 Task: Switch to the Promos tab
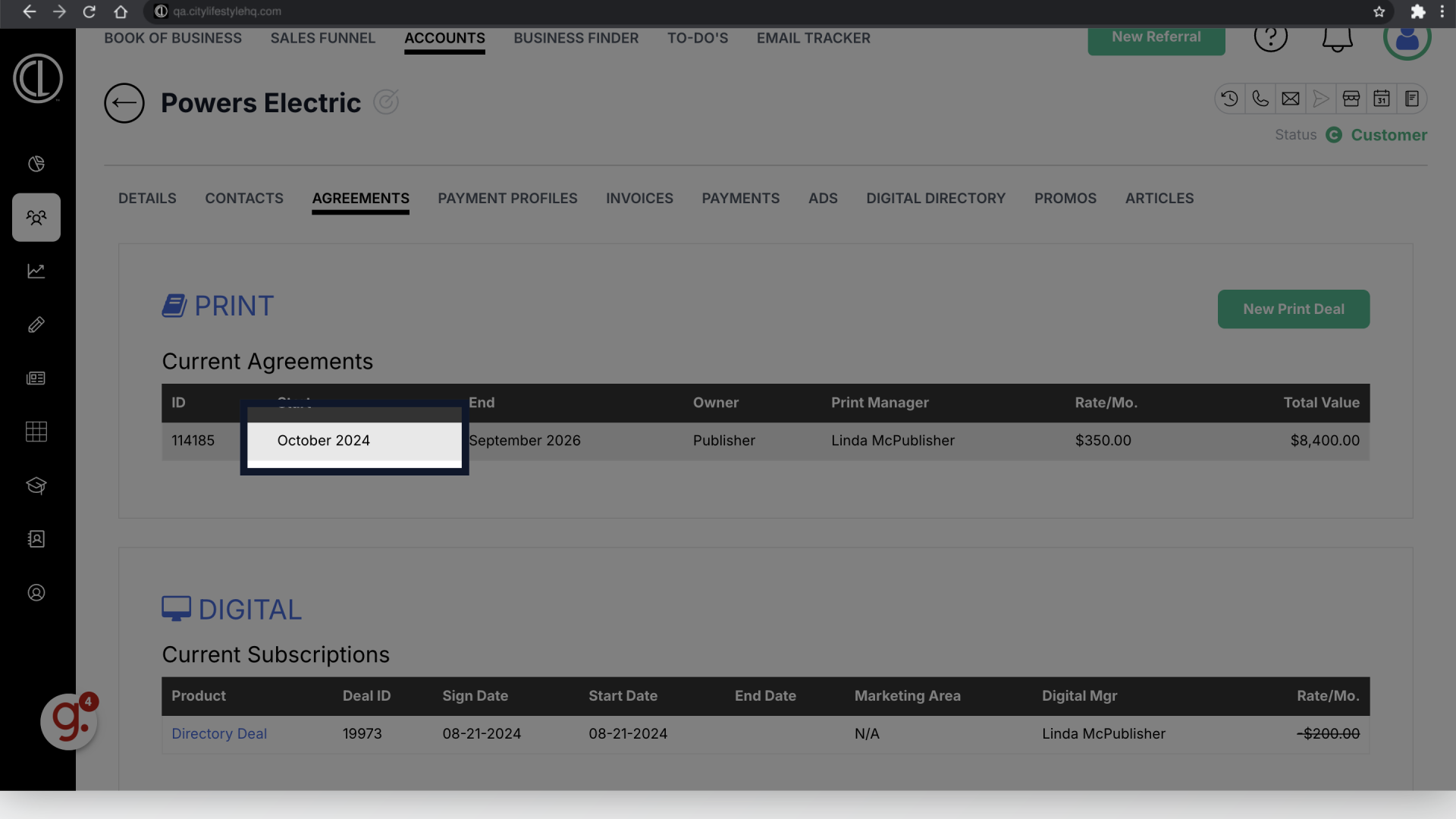(1065, 199)
